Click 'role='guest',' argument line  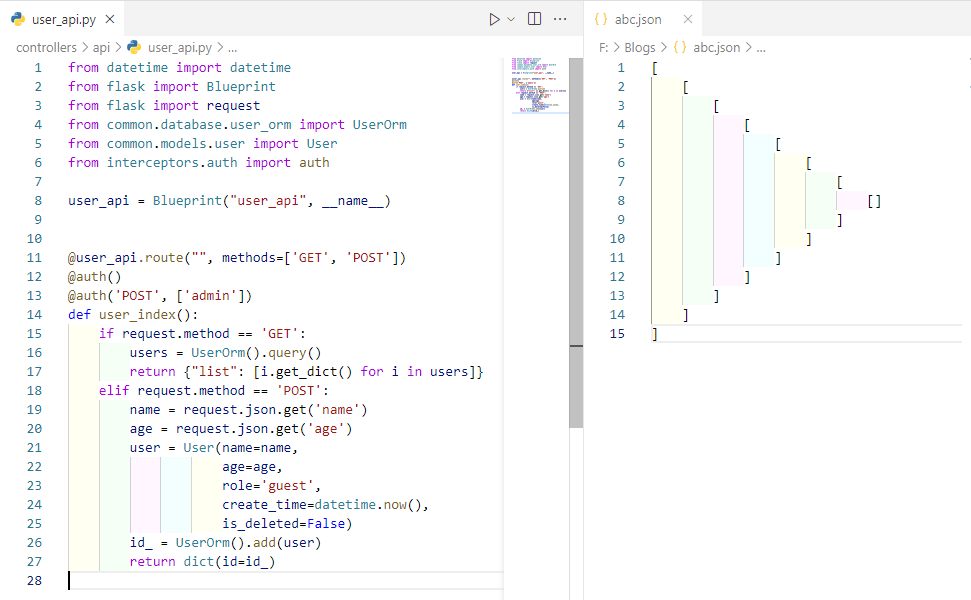coord(272,485)
